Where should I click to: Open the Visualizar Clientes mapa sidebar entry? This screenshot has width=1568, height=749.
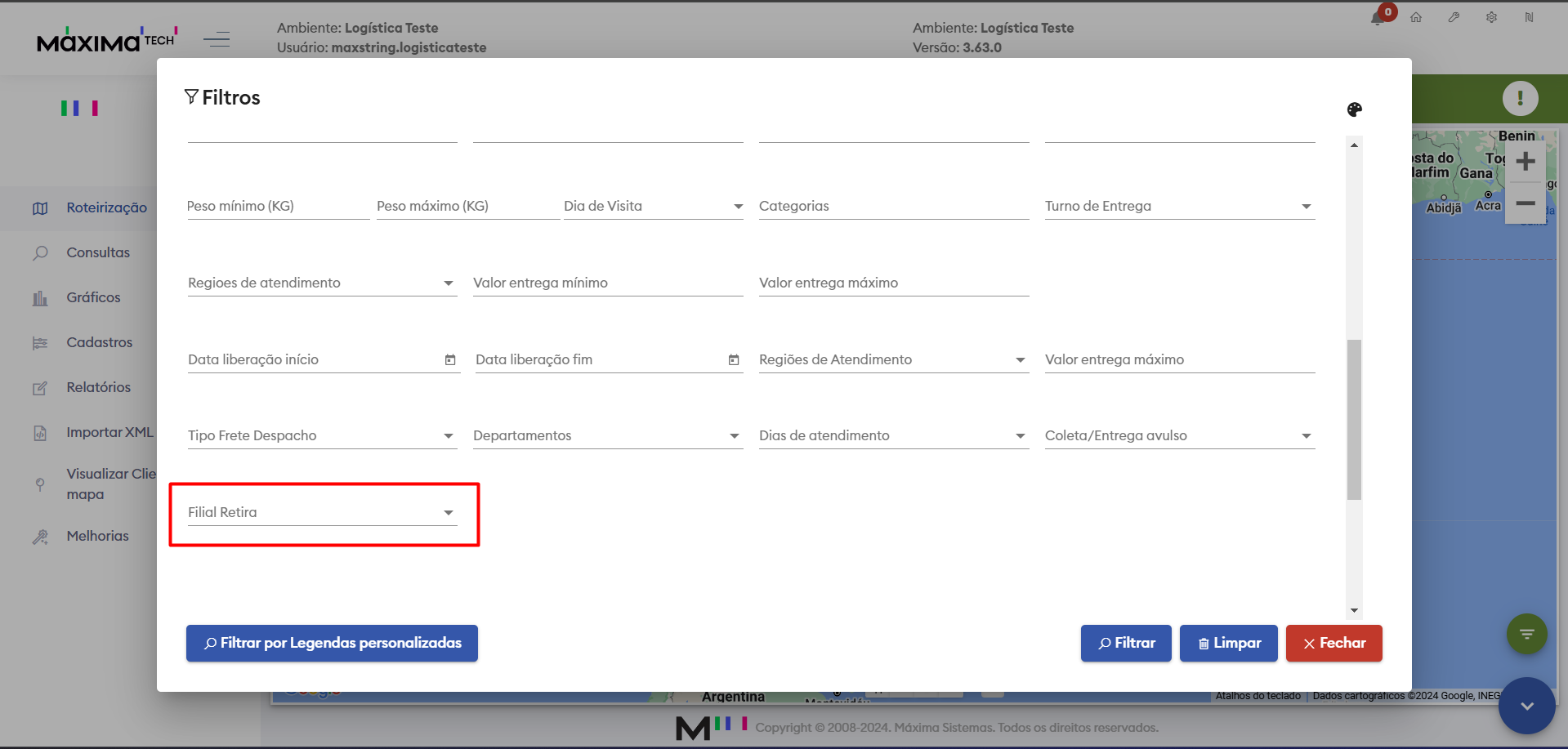(x=78, y=484)
